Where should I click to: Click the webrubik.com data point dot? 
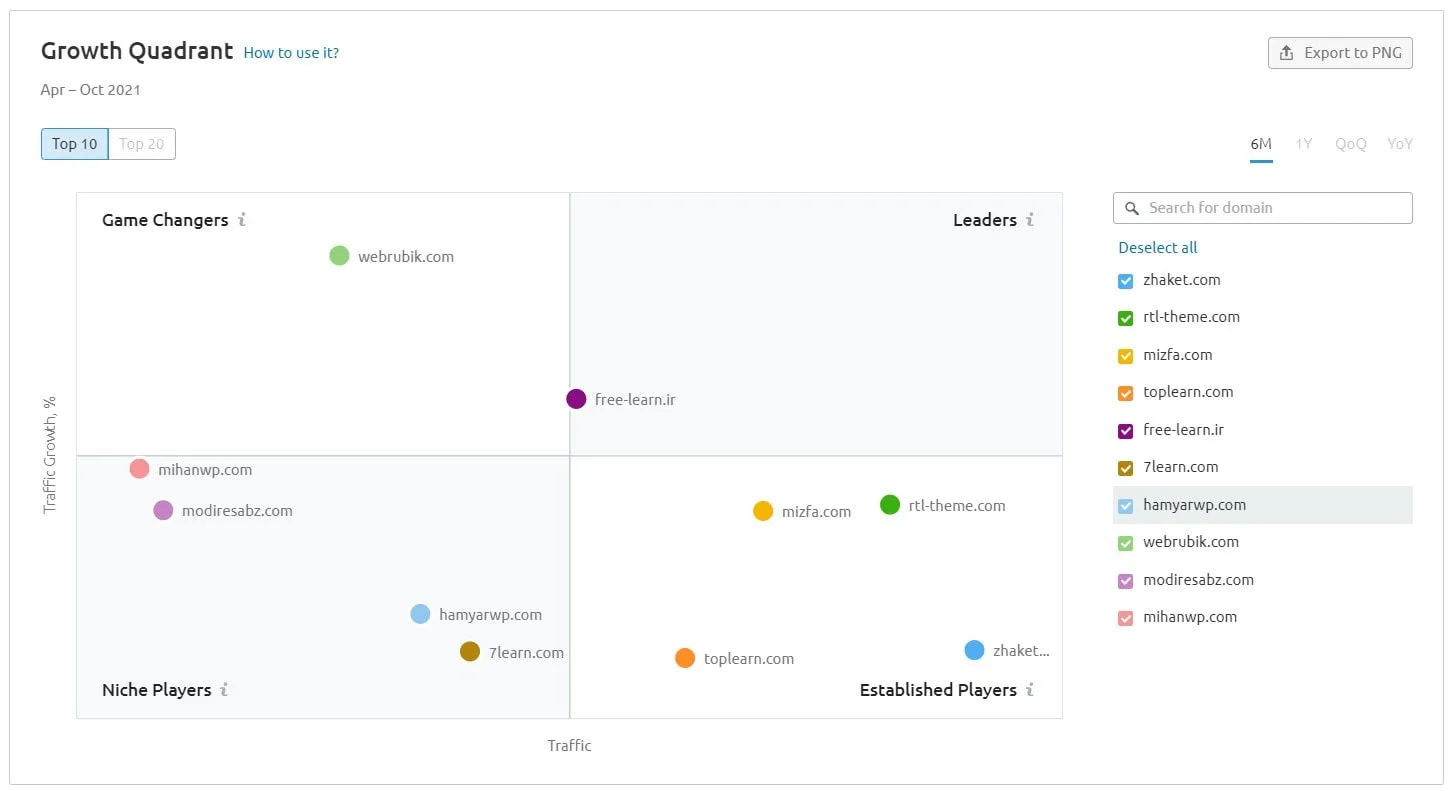(339, 256)
